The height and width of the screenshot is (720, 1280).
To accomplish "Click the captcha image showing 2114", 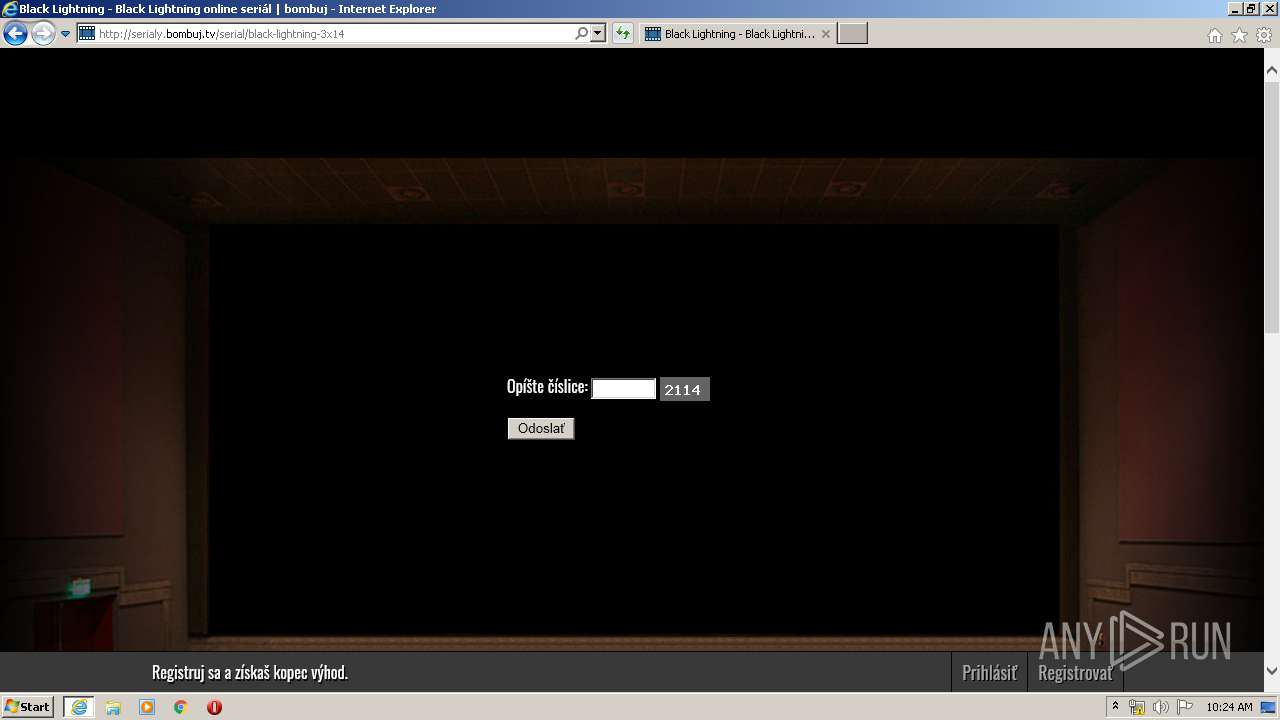I will [x=684, y=389].
